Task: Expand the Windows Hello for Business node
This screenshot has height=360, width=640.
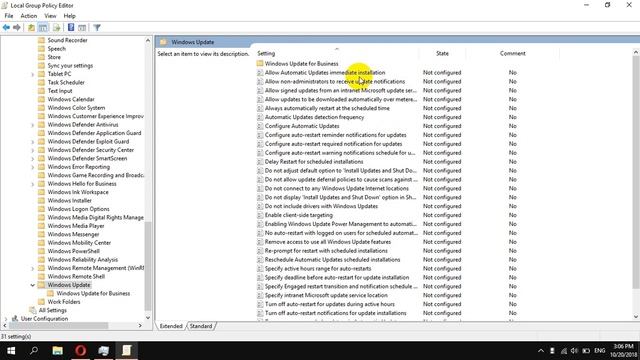Action: tap(33, 184)
